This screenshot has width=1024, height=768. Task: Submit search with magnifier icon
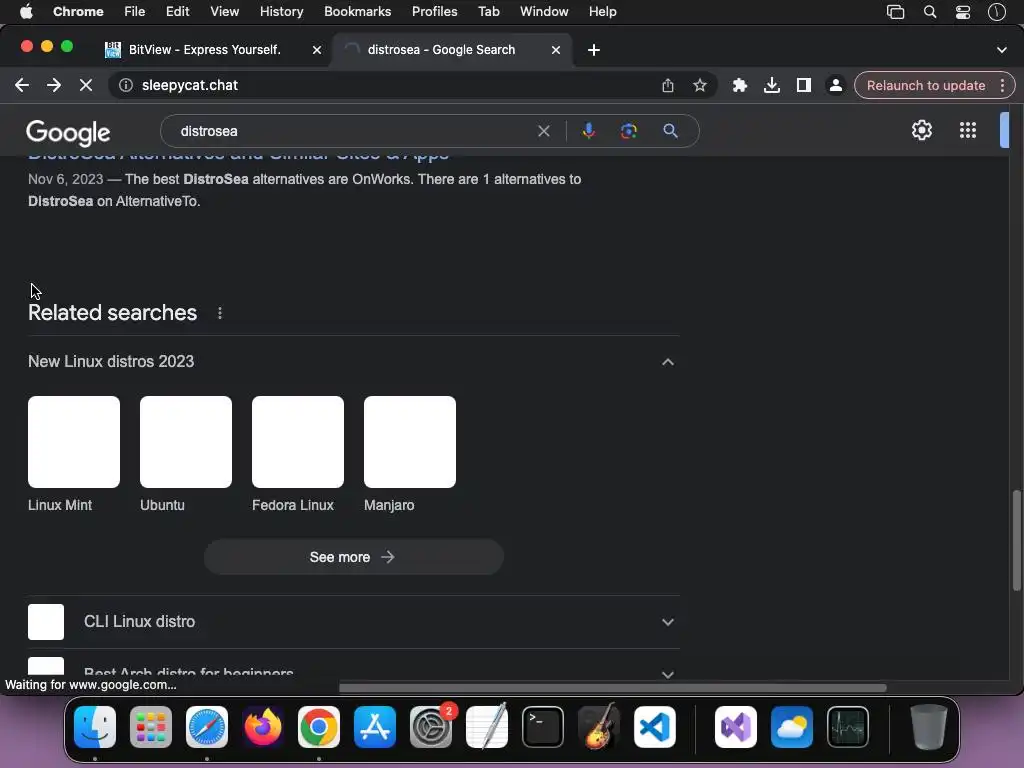tap(671, 131)
